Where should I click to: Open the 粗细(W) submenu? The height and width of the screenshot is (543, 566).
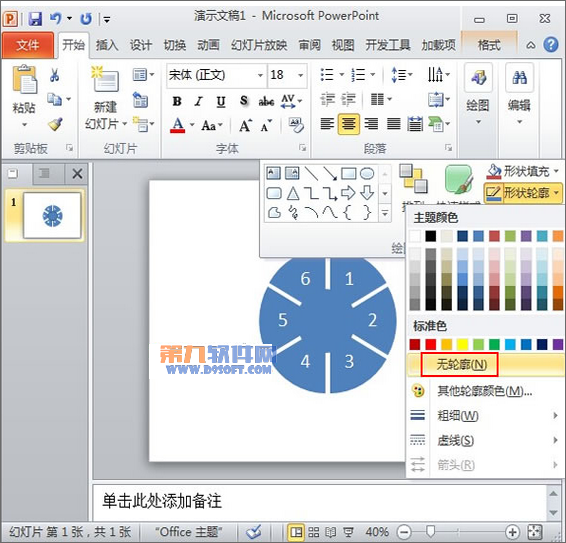(486, 416)
